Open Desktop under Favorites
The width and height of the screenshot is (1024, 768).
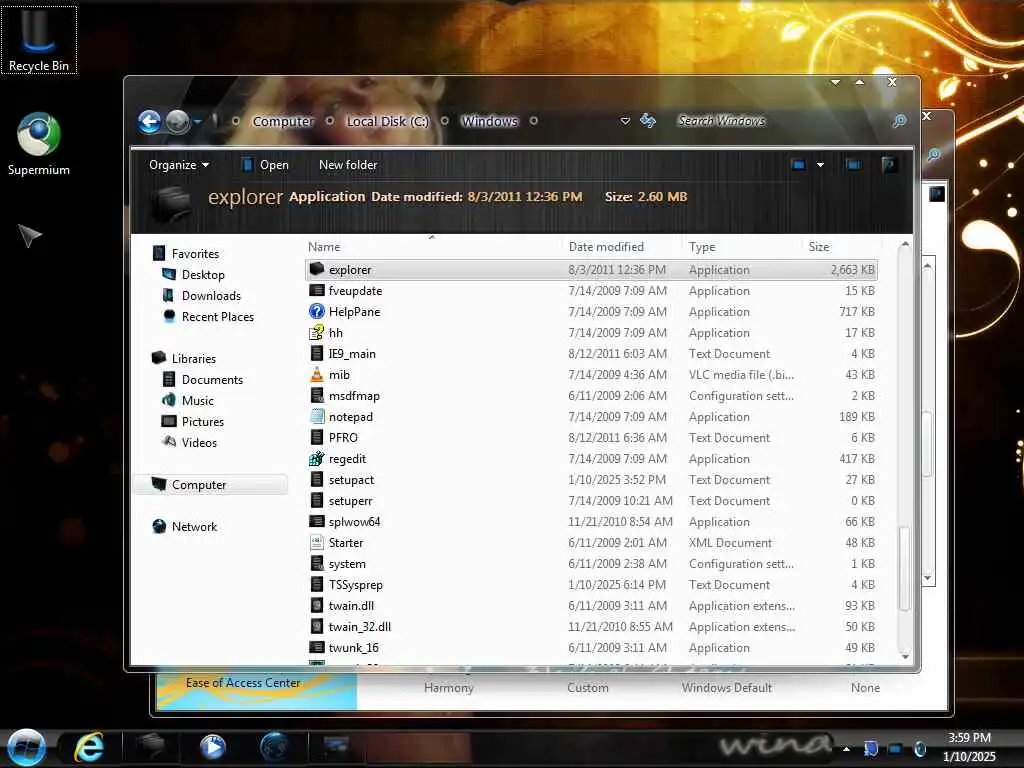pyautogui.click(x=202, y=275)
